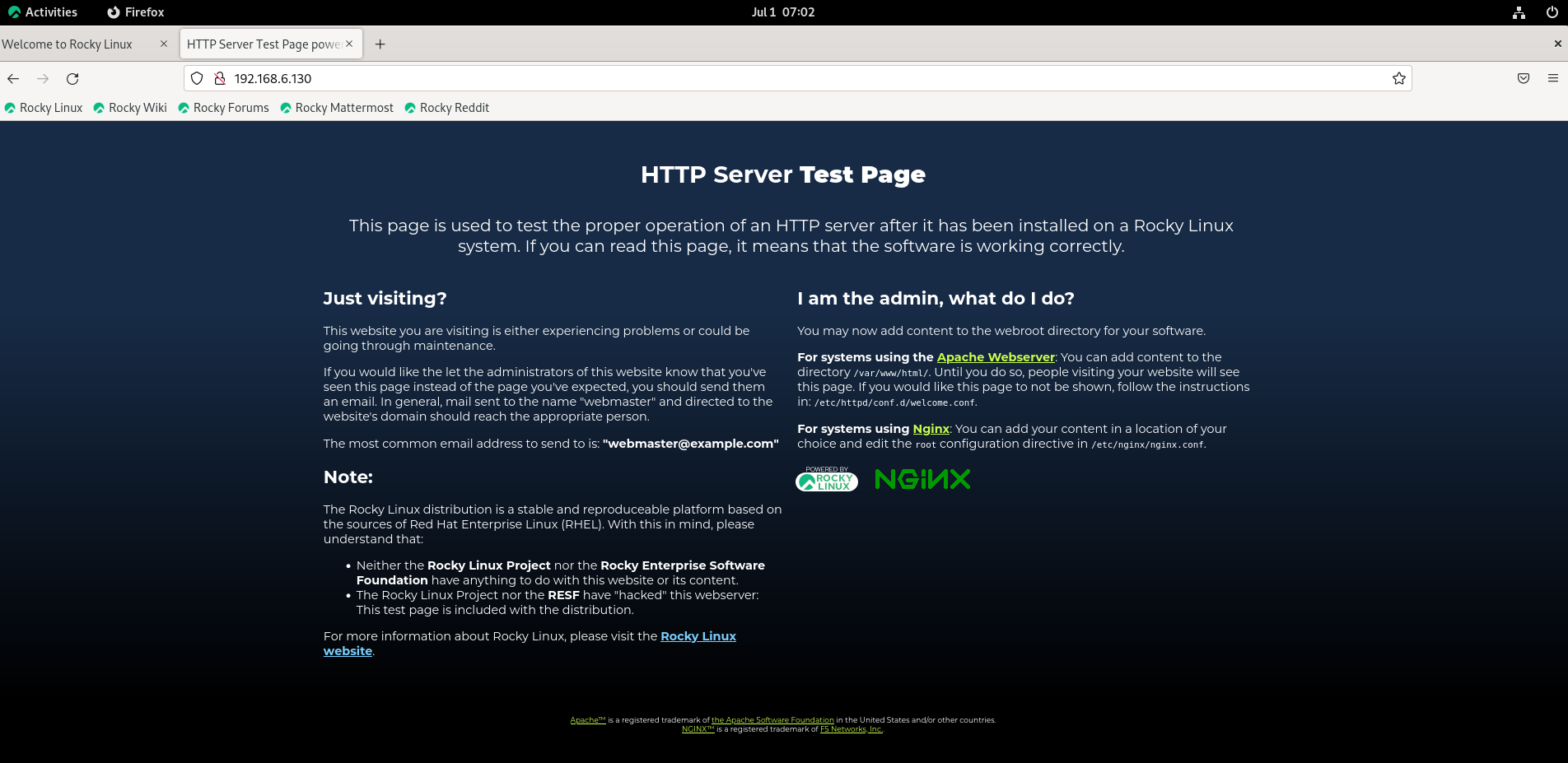Open the Apache Software Foundation link
The image size is (1568, 763).
coord(772,720)
